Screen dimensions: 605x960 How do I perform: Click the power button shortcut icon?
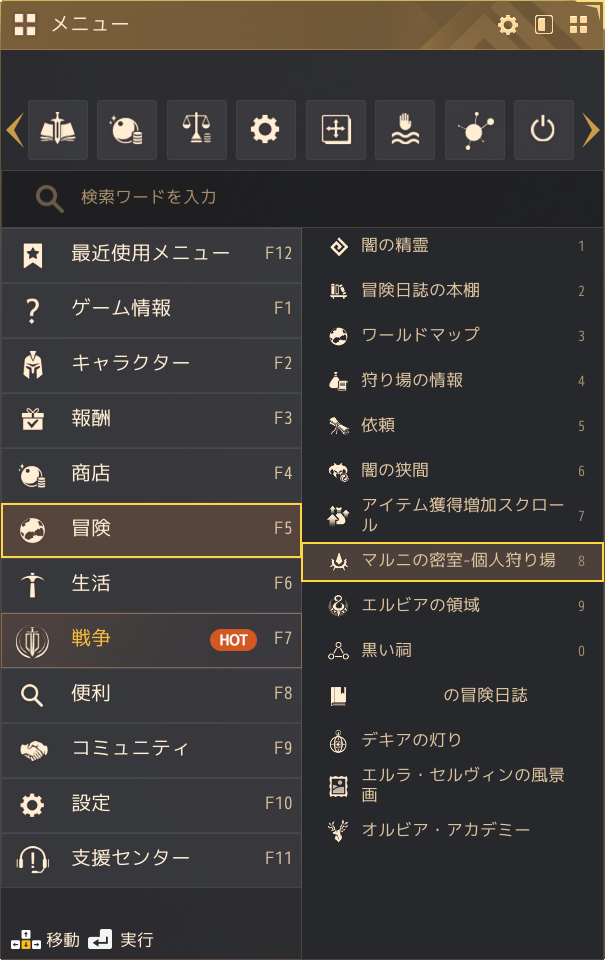543,130
